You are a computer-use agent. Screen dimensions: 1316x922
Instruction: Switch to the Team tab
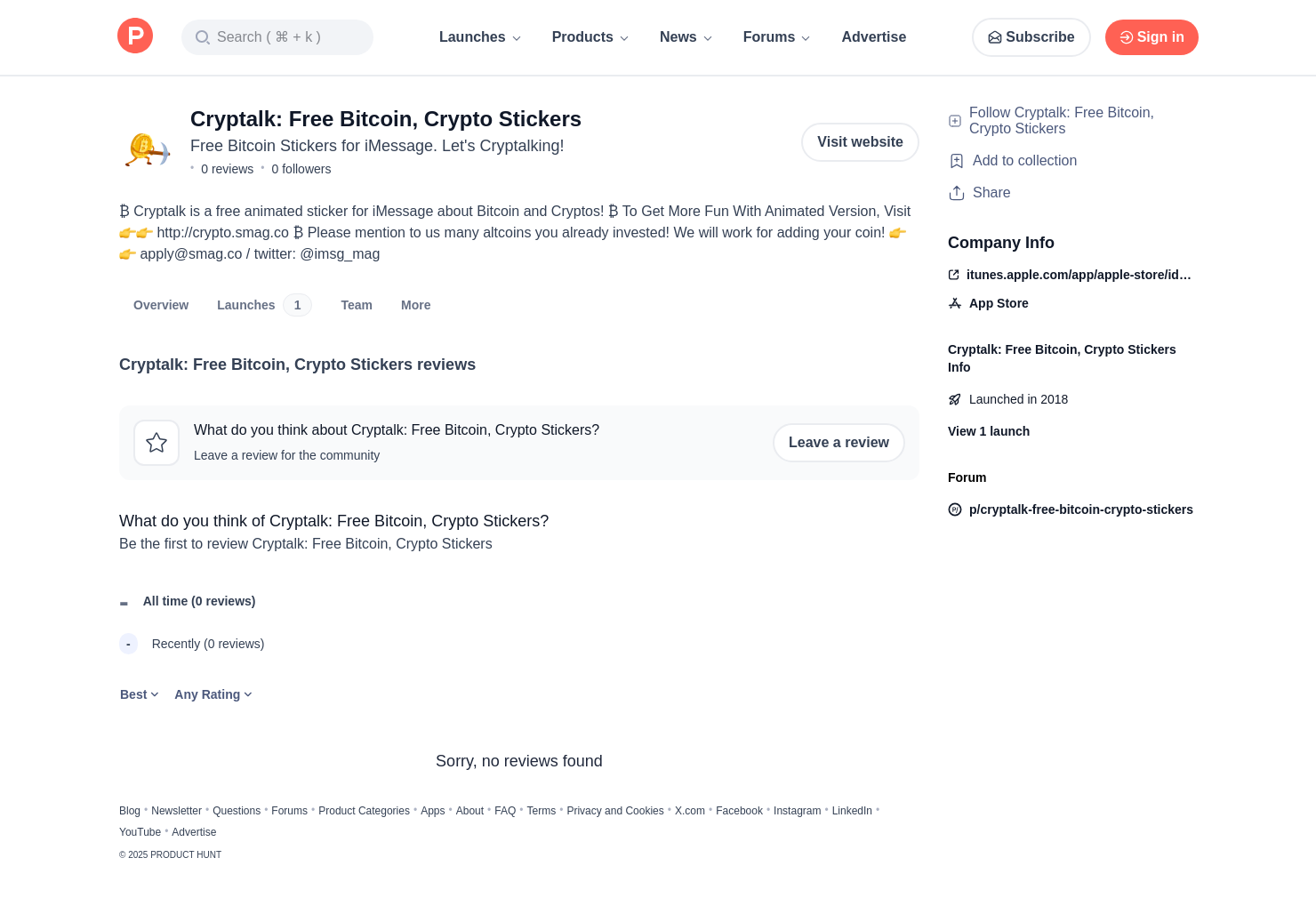357,305
